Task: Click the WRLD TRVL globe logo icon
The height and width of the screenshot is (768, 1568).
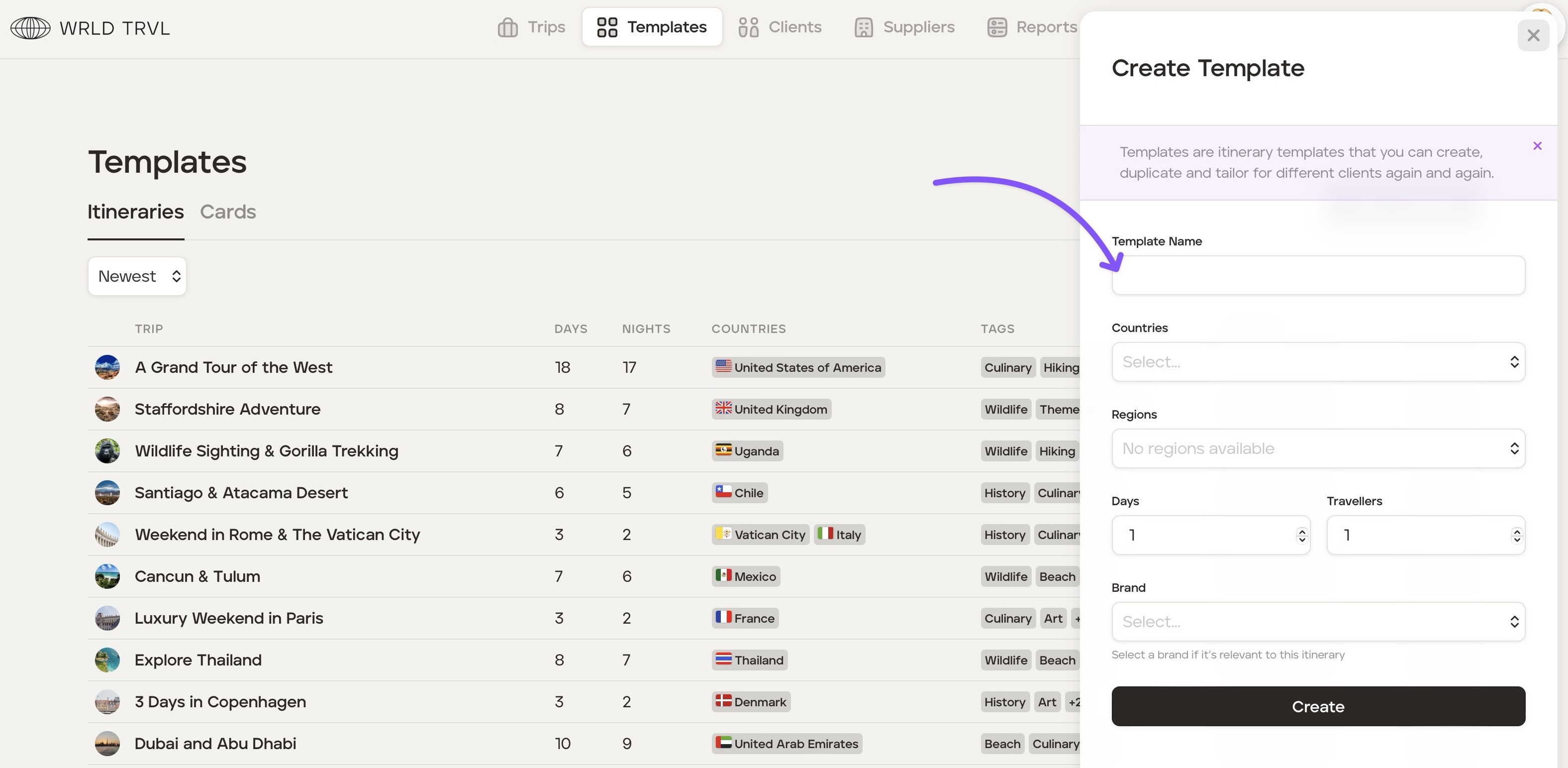Action: 30,28
